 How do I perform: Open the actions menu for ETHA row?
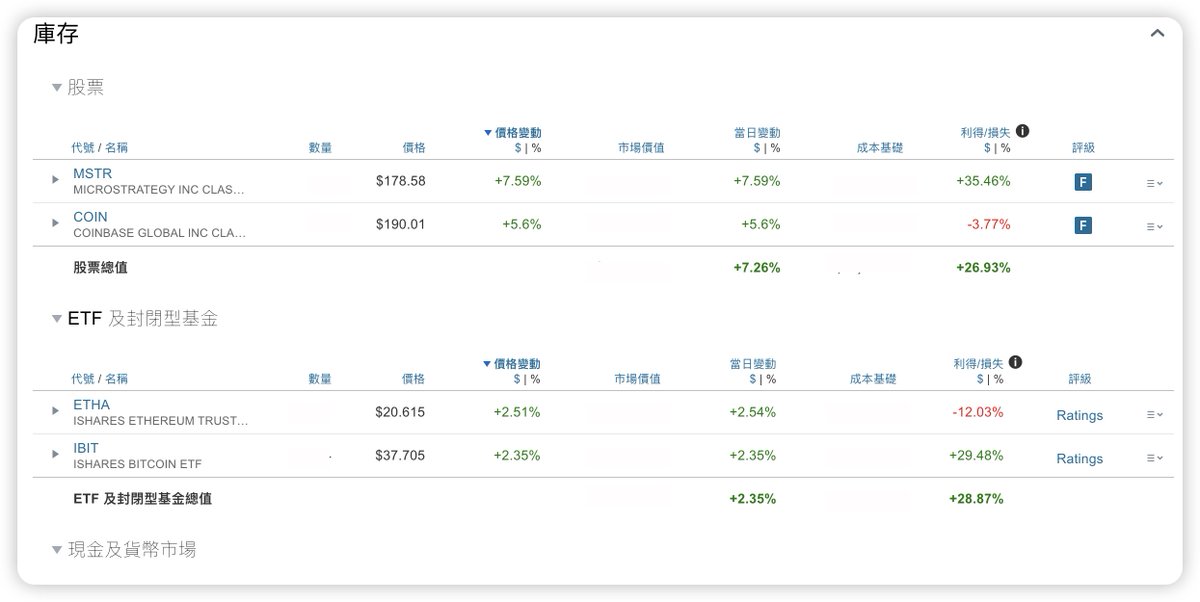pyautogui.click(x=1155, y=414)
